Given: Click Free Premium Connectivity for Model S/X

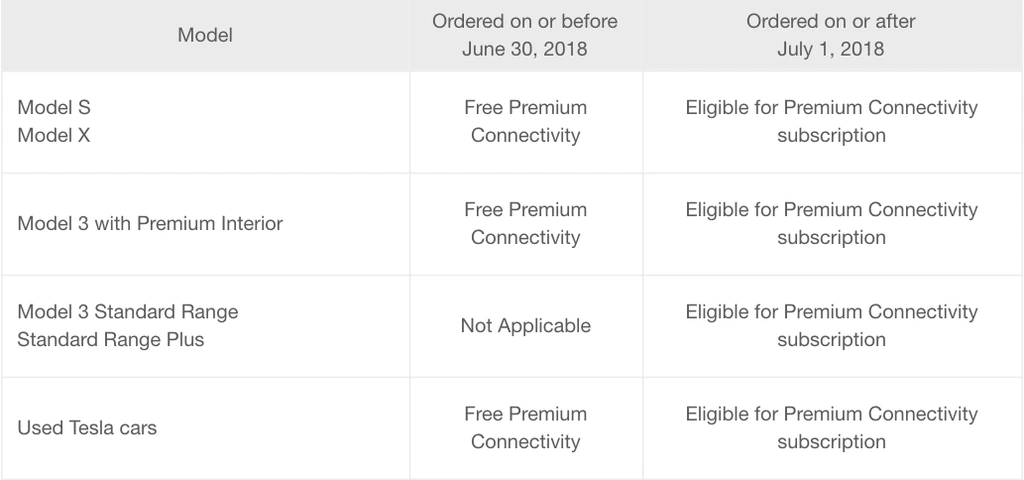Looking at the screenshot, I should tap(526, 122).
